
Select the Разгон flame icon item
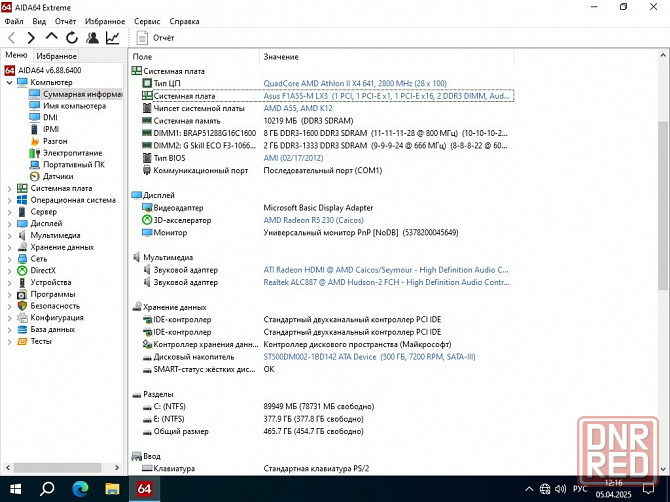tap(35, 141)
